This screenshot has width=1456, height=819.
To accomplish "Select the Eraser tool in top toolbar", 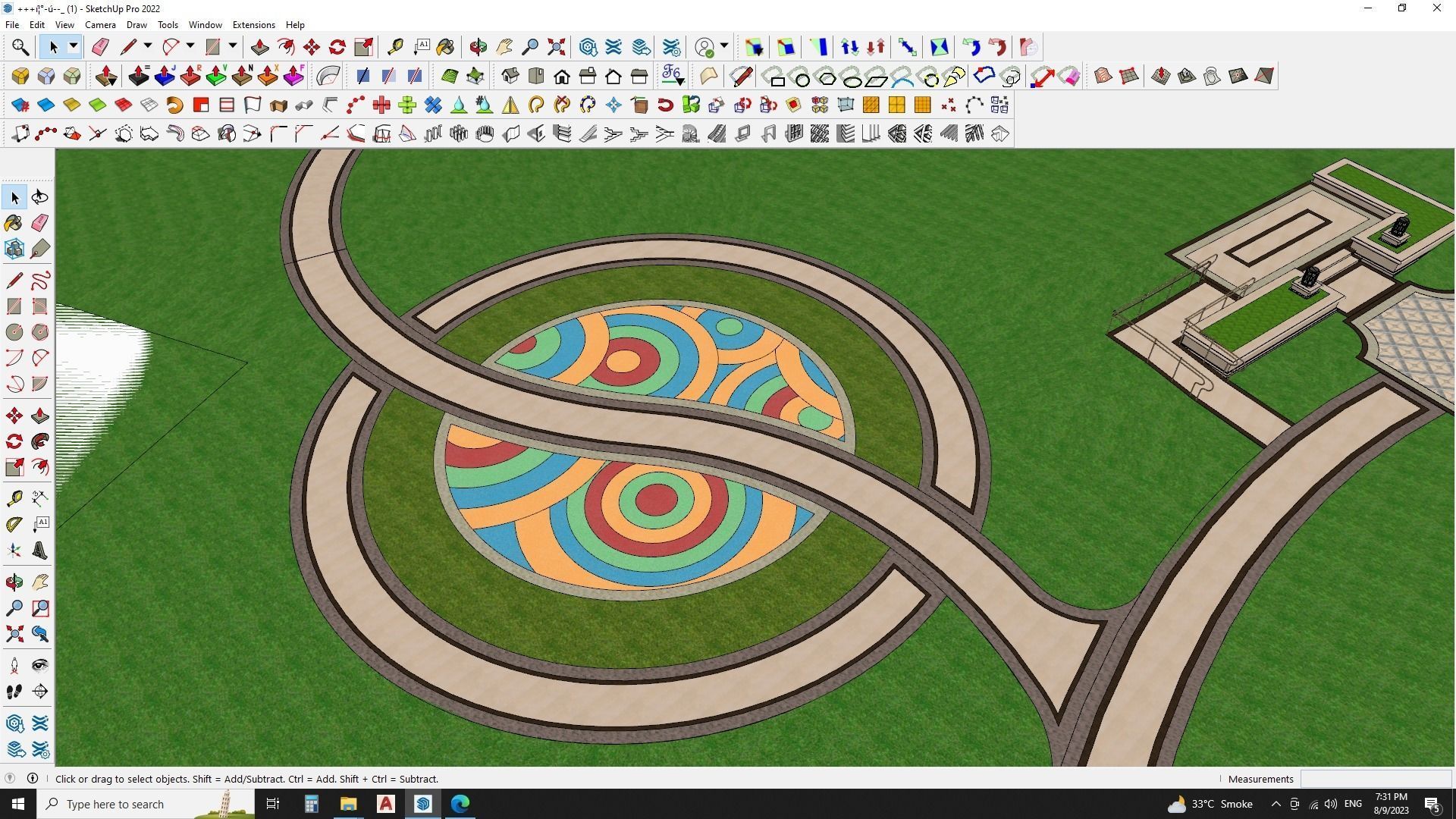I will click(100, 47).
